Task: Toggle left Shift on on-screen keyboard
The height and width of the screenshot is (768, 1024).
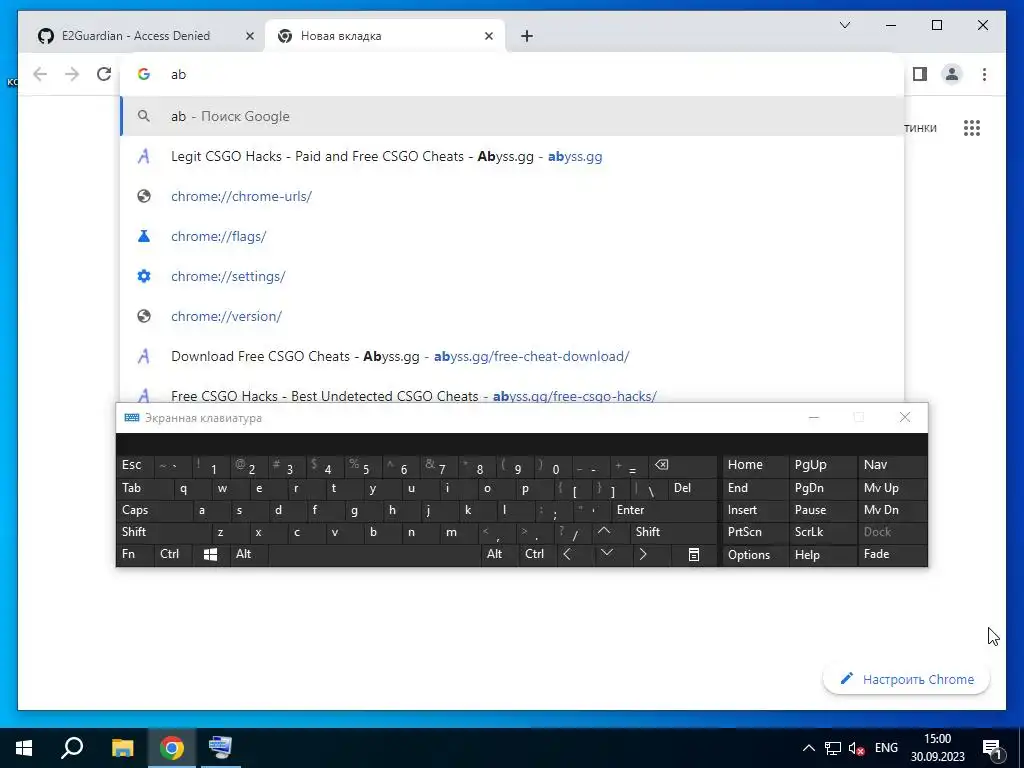Action: tap(163, 532)
